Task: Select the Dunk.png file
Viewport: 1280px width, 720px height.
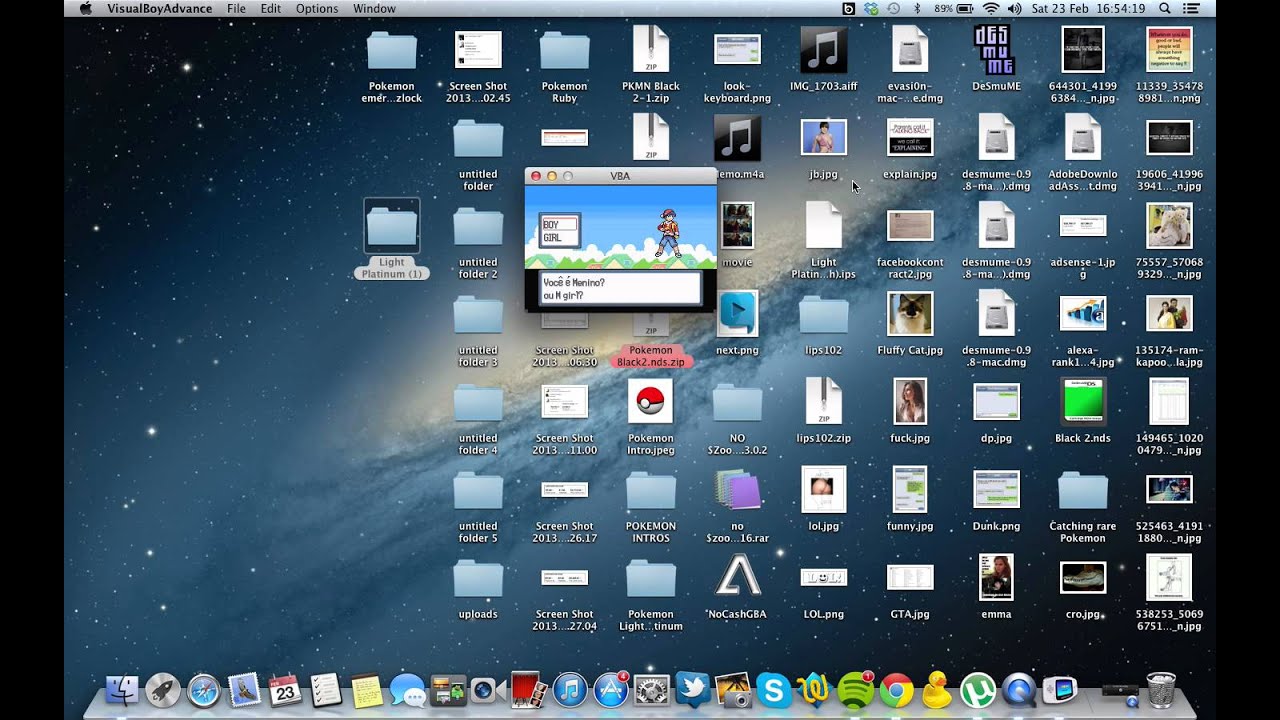Action: [996, 500]
